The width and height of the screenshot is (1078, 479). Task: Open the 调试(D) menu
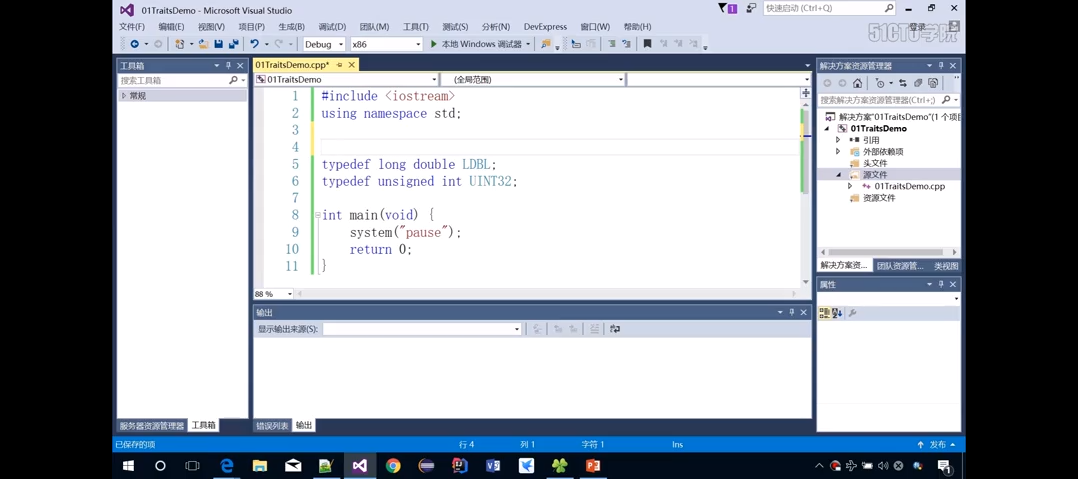coord(332,27)
